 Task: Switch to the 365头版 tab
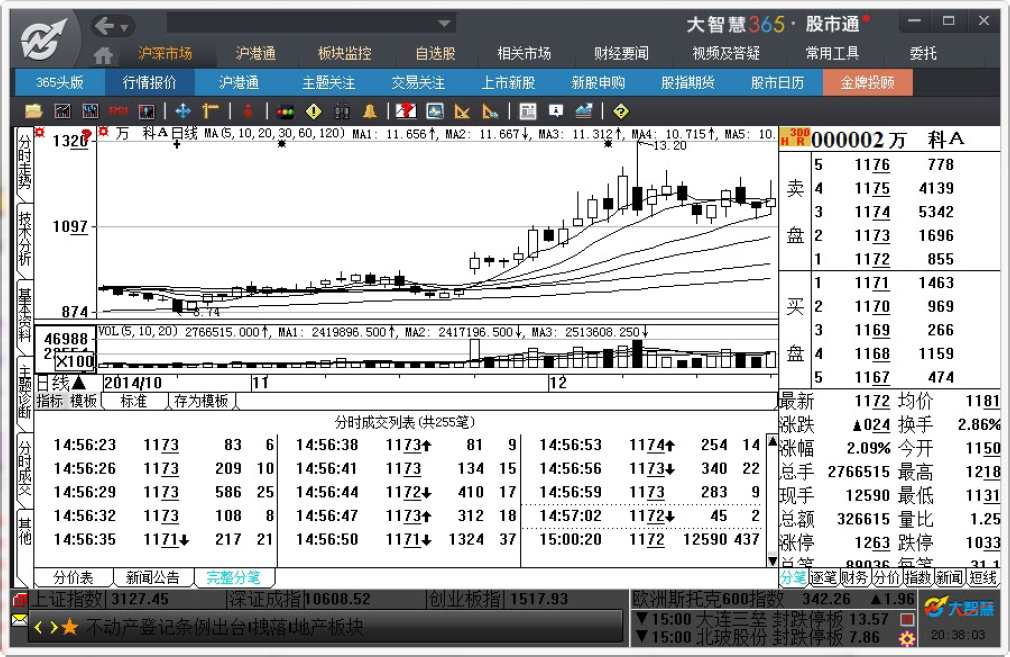pos(59,82)
